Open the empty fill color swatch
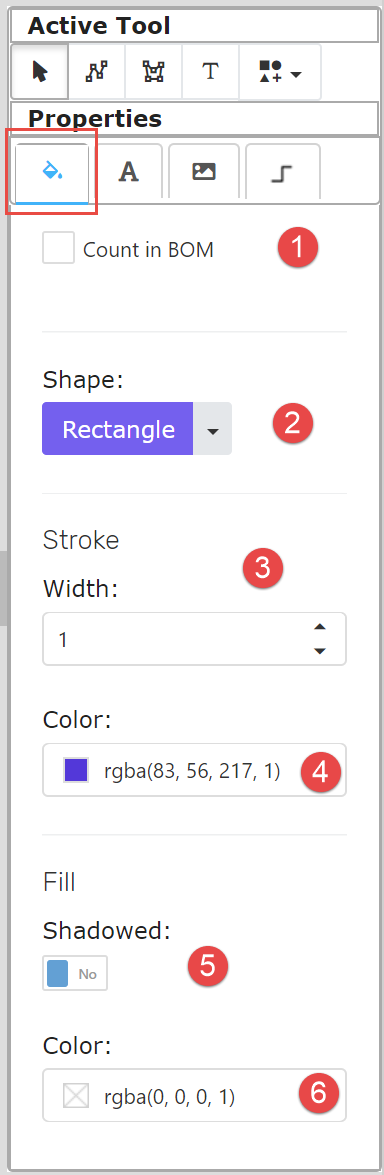This screenshot has height=1175, width=384. [x=76, y=1095]
